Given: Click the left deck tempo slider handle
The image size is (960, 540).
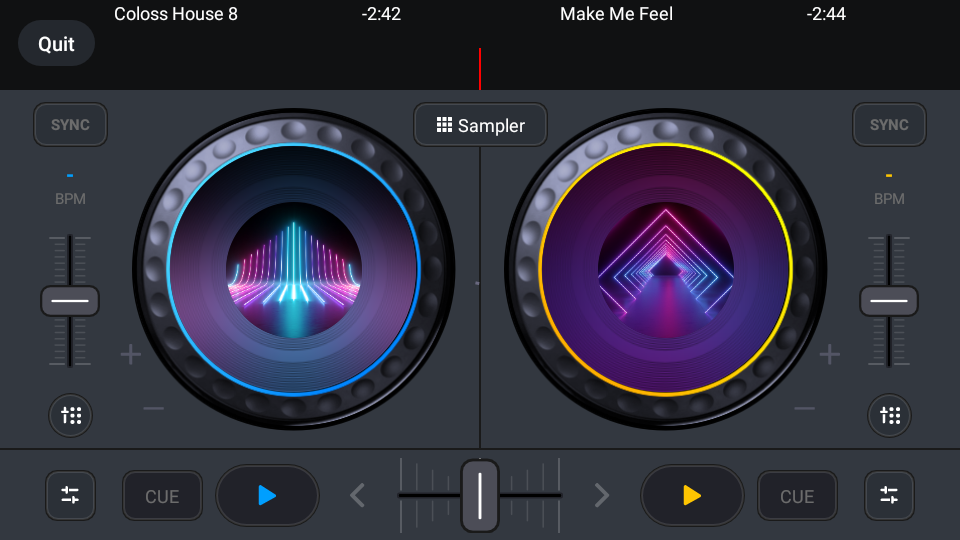Looking at the screenshot, I should coord(70,301).
